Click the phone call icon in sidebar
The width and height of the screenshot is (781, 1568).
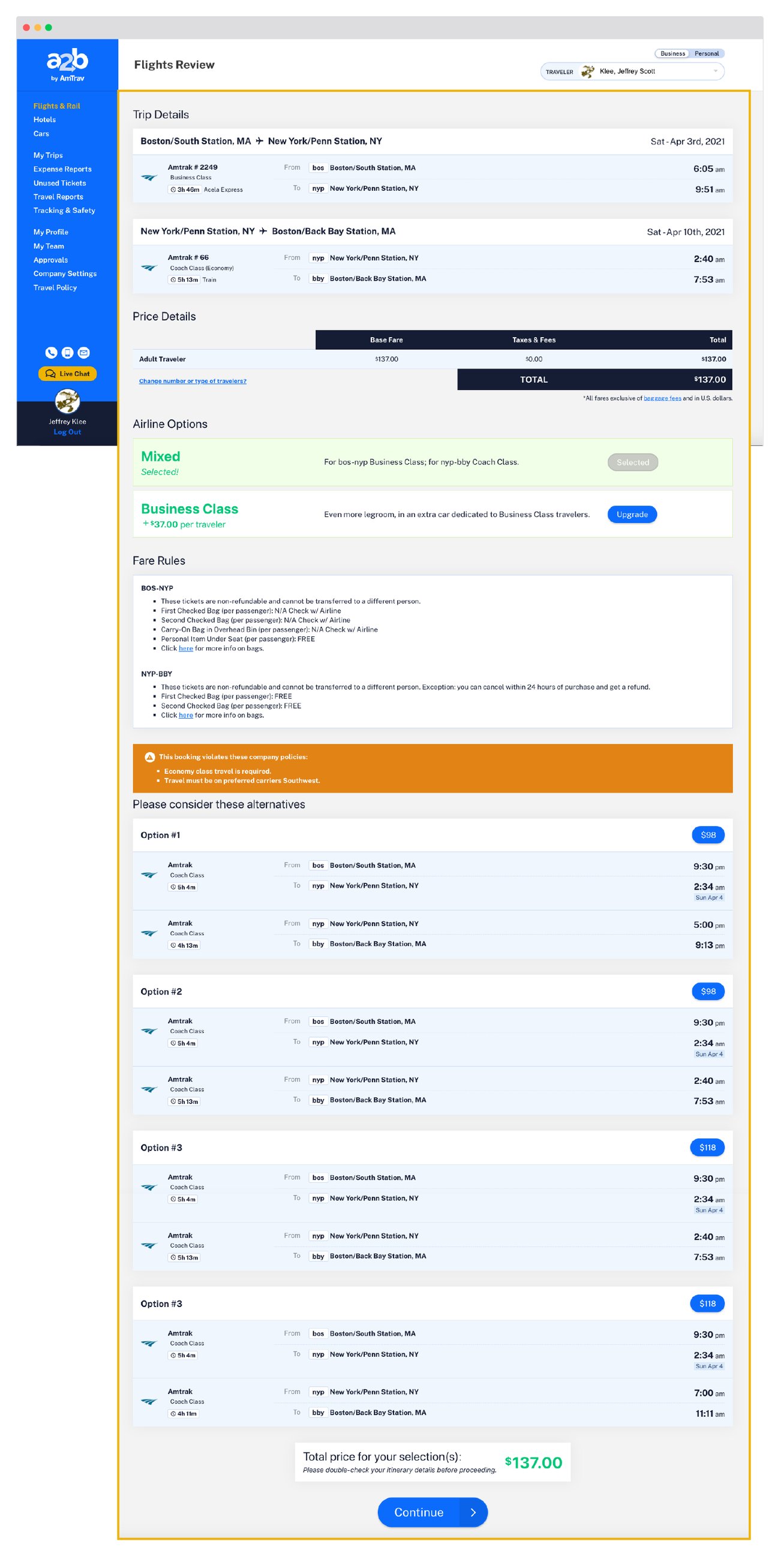[x=51, y=353]
